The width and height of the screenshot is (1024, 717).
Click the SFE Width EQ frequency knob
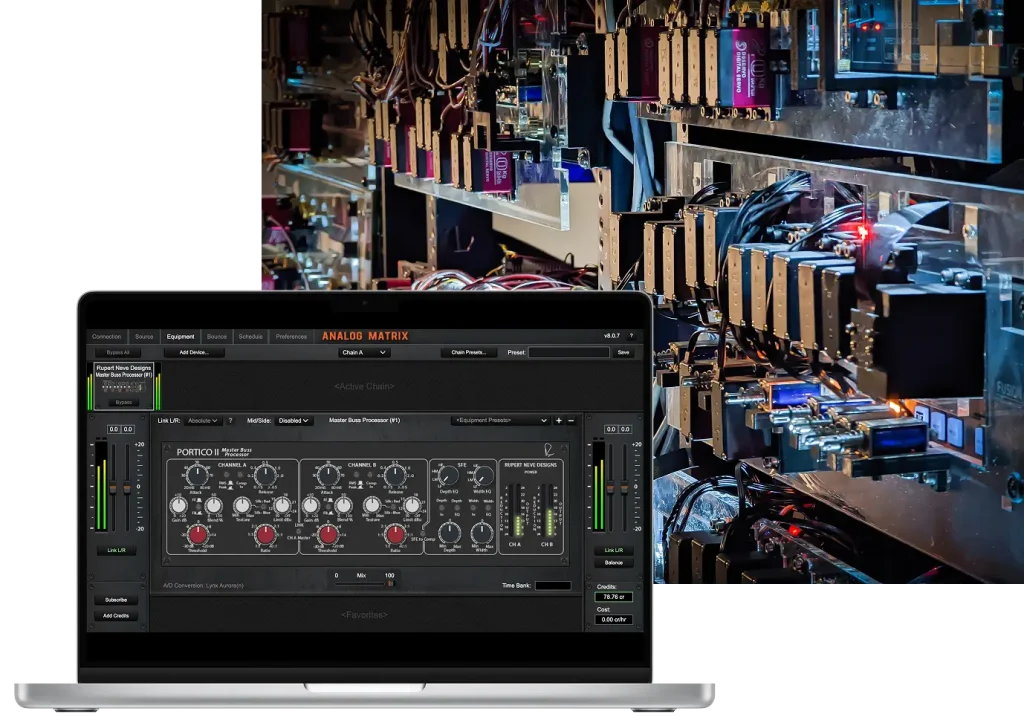[483, 476]
